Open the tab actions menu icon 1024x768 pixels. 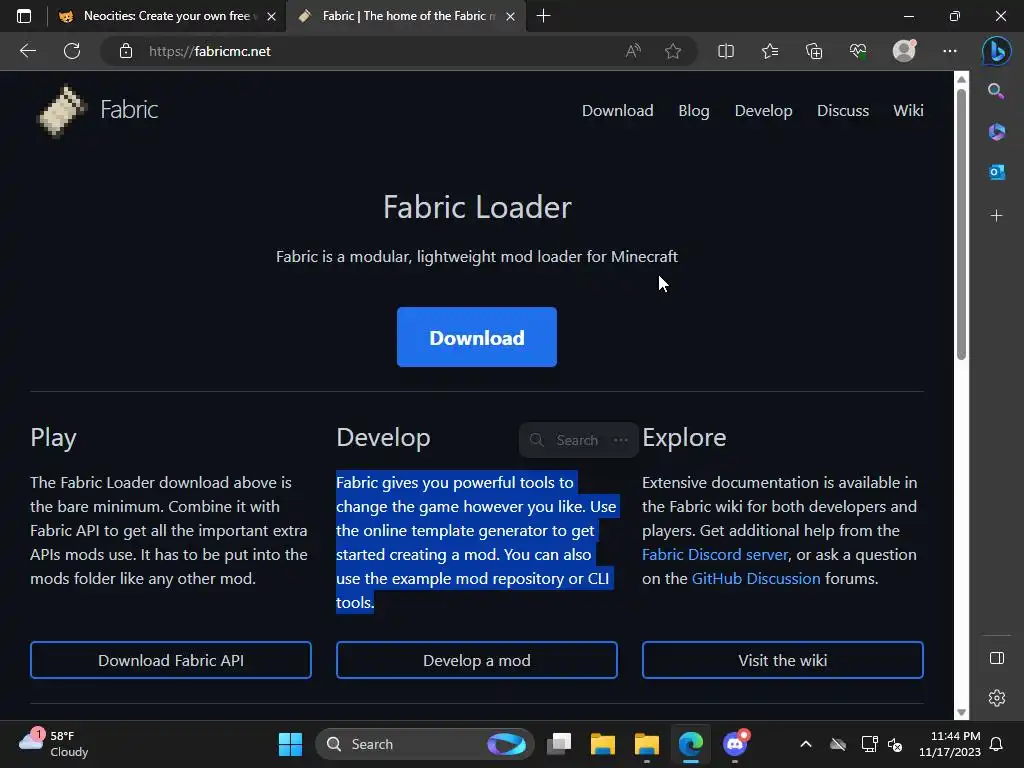[x=24, y=16]
